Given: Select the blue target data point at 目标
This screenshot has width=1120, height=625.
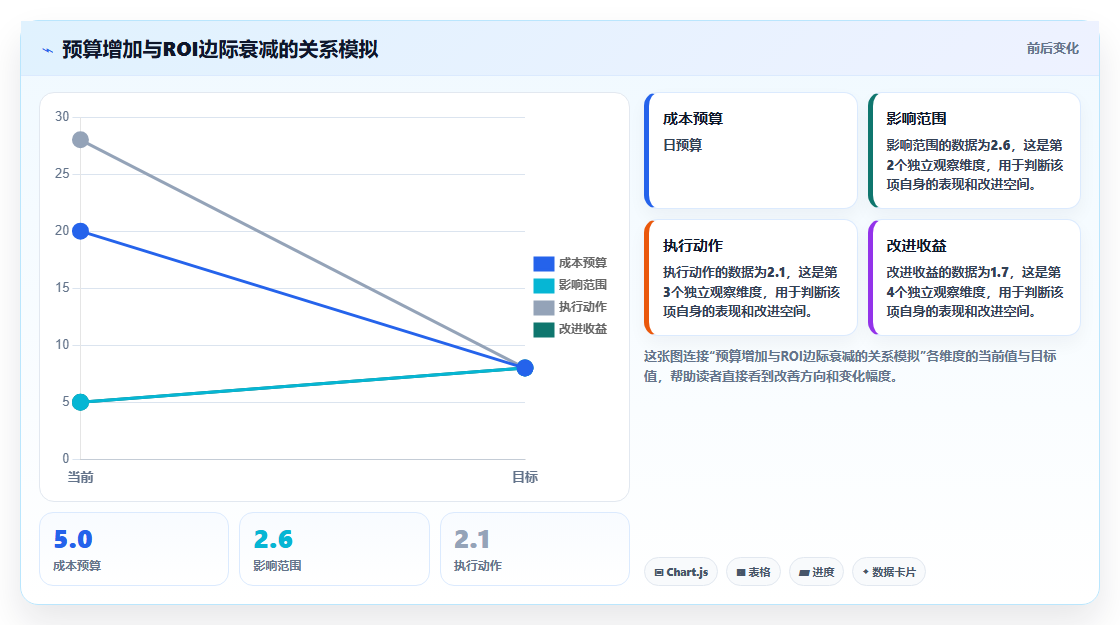Looking at the screenshot, I should pos(525,368).
